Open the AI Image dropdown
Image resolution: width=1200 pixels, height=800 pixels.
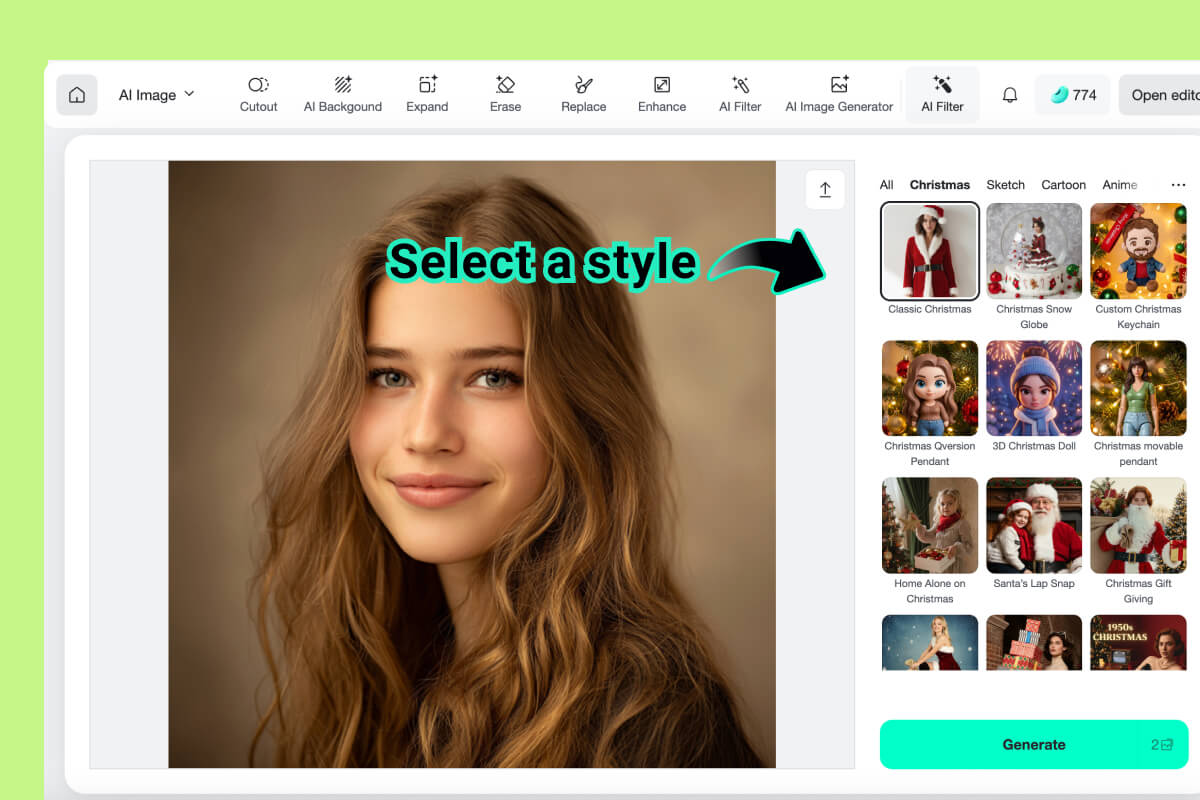(x=155, y=95)
